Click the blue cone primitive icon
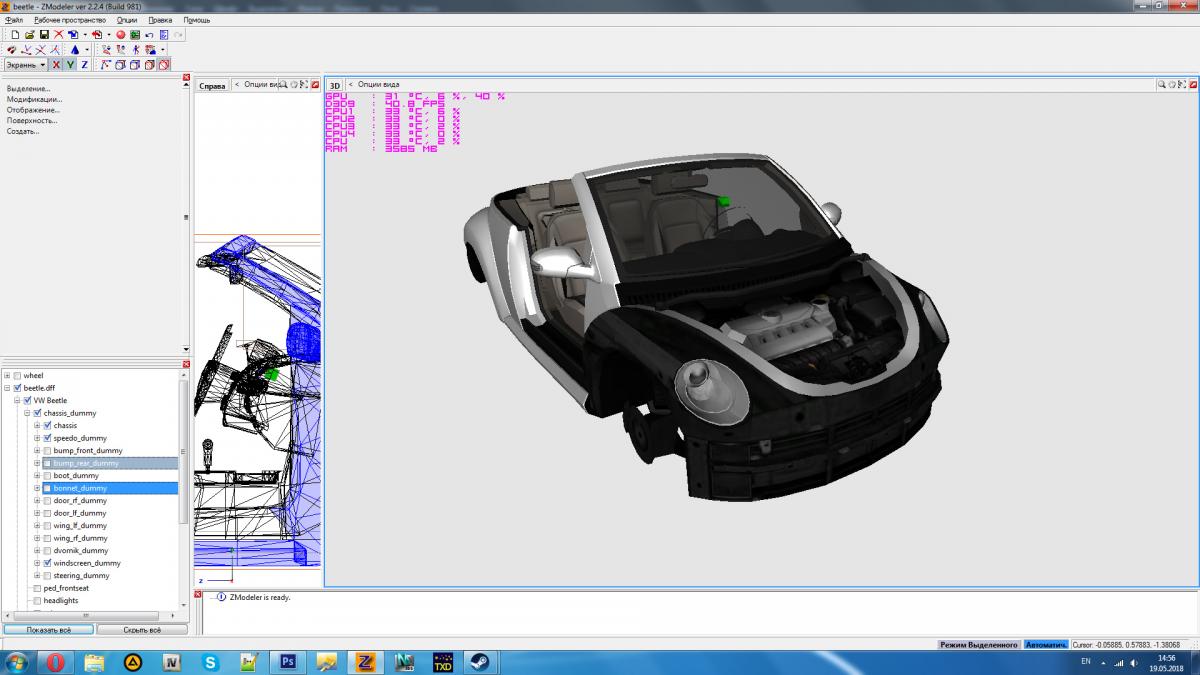The height and width of the screenshot is (675, 1200). pos(74,49)
